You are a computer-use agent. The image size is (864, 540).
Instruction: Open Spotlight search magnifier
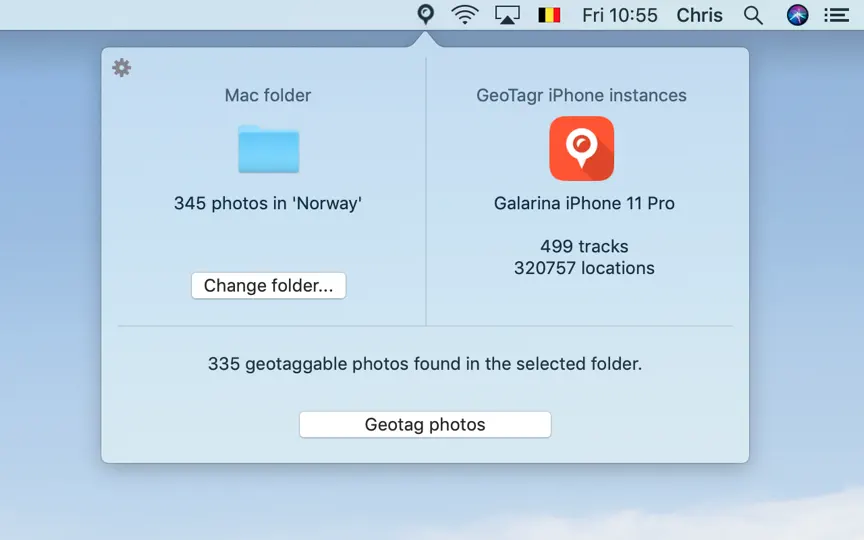pyautogui.click(x=753, y=15)
